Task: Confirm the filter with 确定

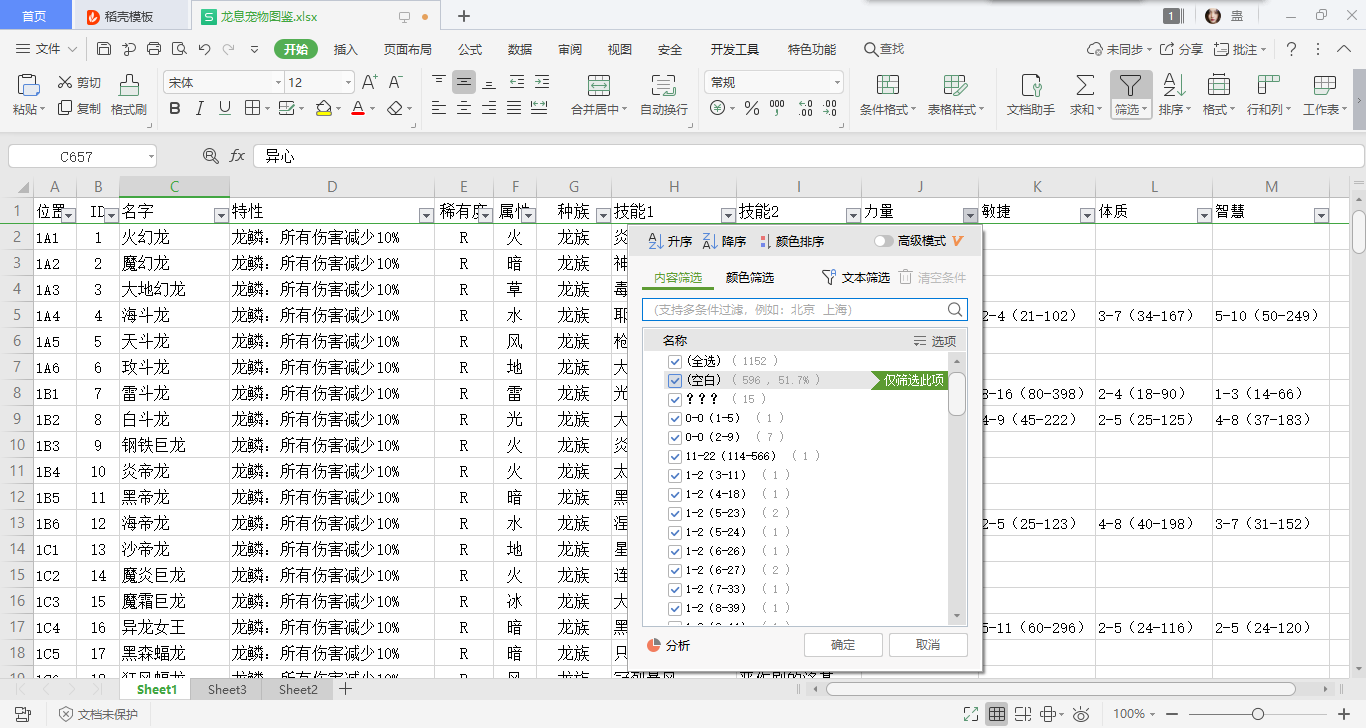Action: pos(843,645)
